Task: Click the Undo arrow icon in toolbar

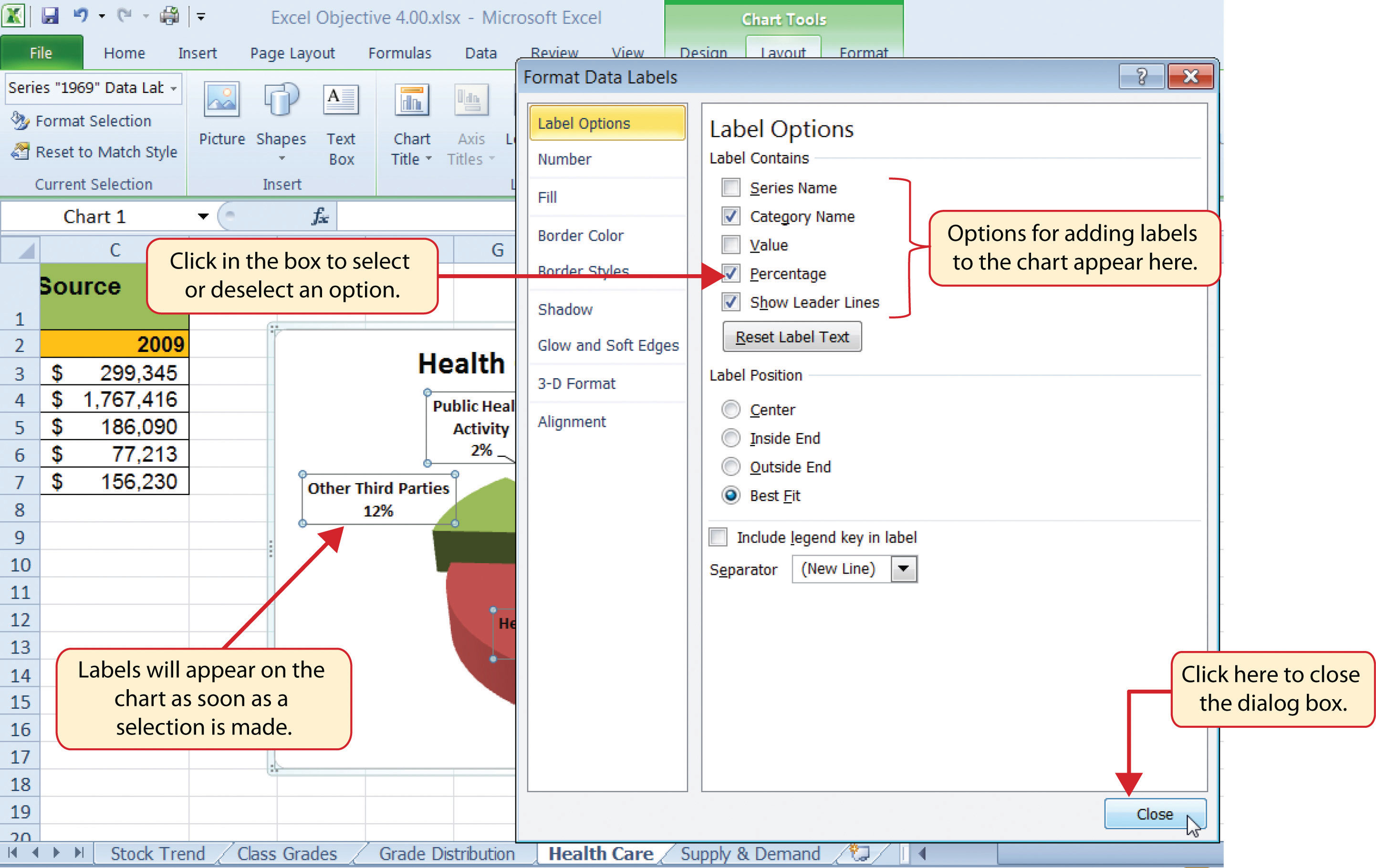Action: 84,14
